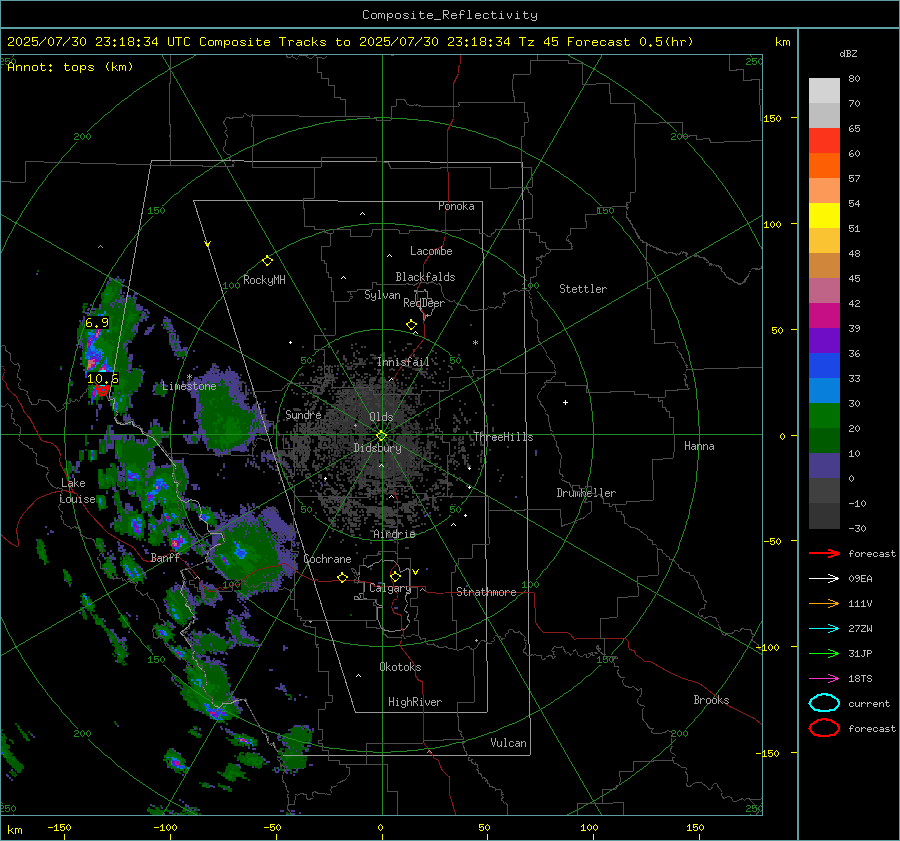Click the red 60-65 dBZ color swatch
This screenshot has height=841, width=900.
pos(824,141)
